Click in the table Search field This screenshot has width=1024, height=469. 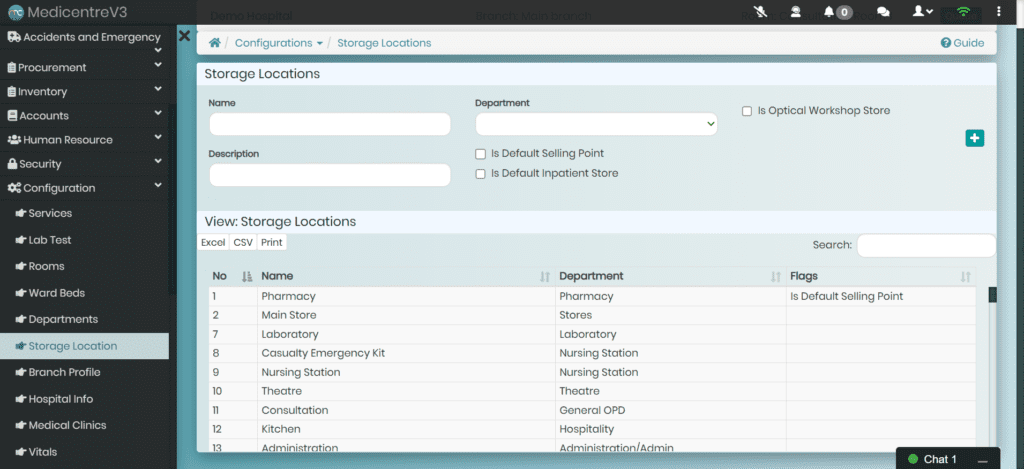[925, 245]
